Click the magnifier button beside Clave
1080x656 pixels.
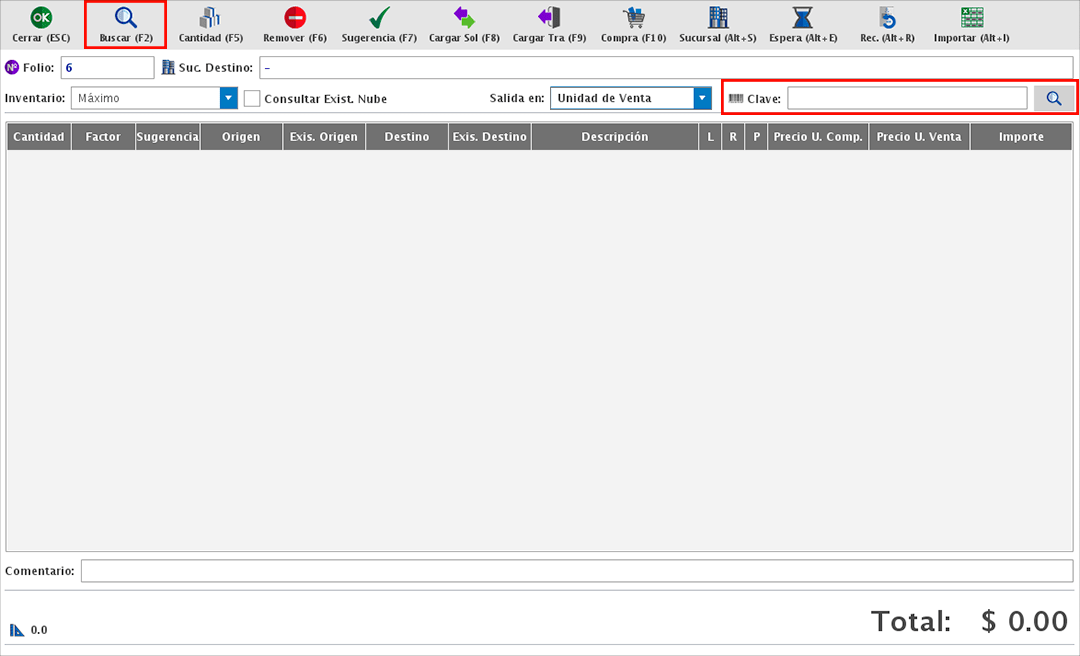click(1054, 98)
